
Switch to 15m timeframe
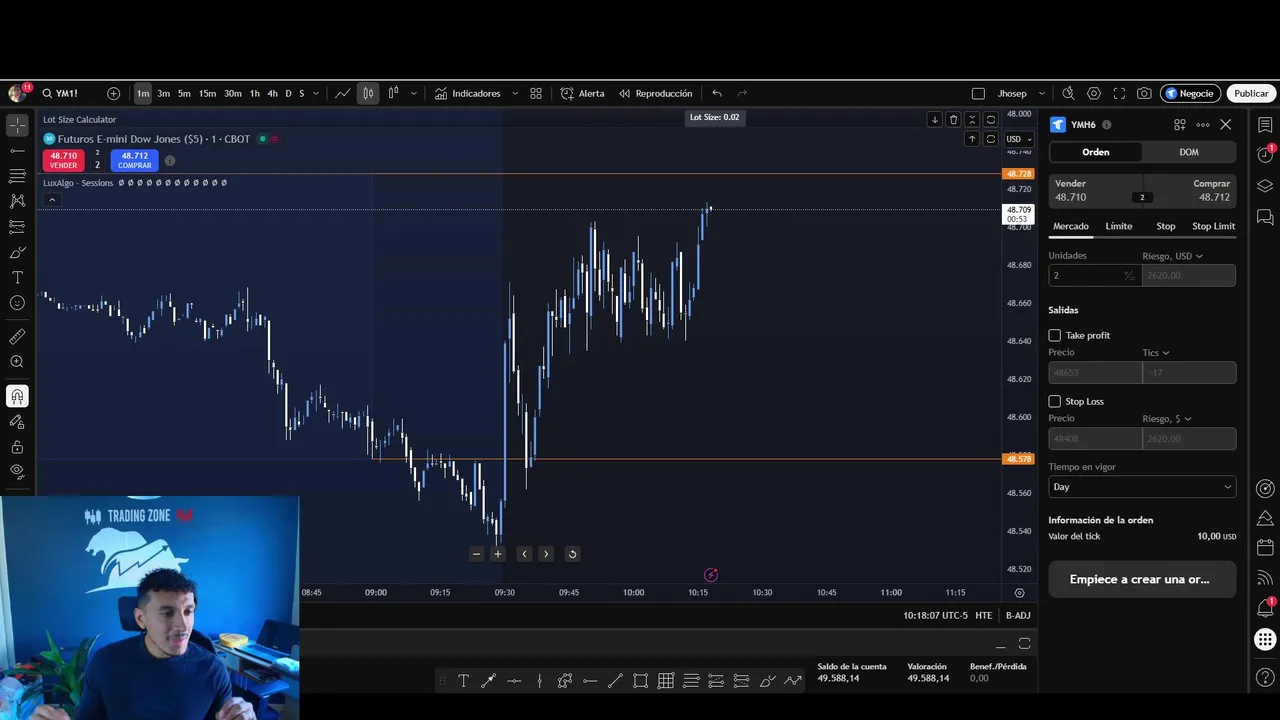pos(207,93)
